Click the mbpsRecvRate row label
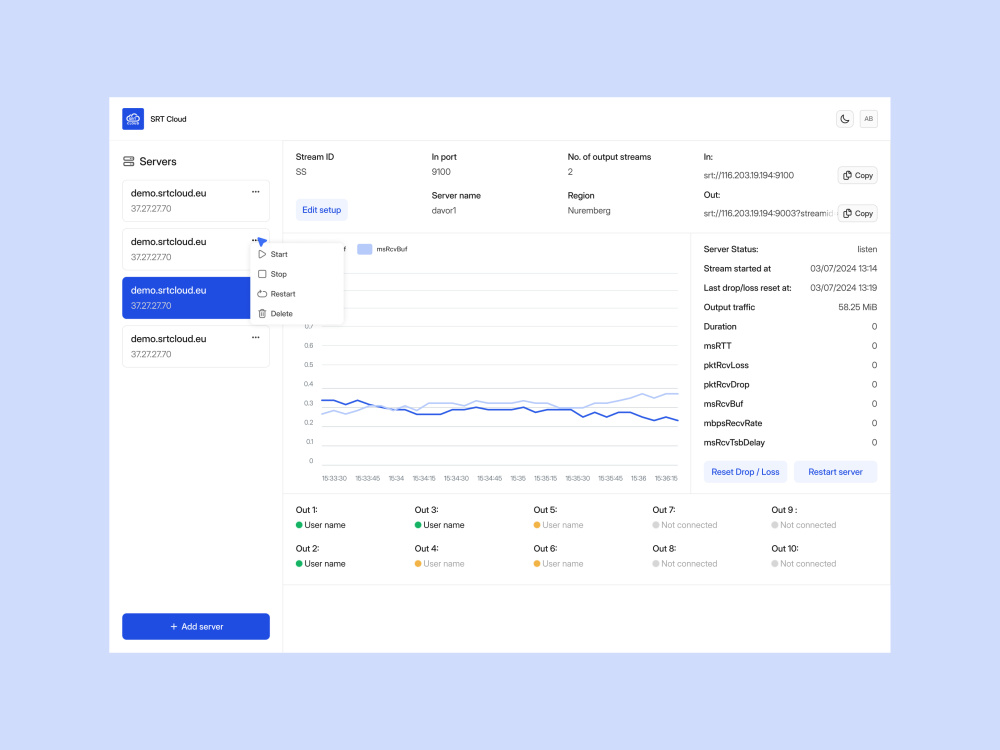Image resolution: width=1000 pixels, height=750 pixels. click(733, 423)
